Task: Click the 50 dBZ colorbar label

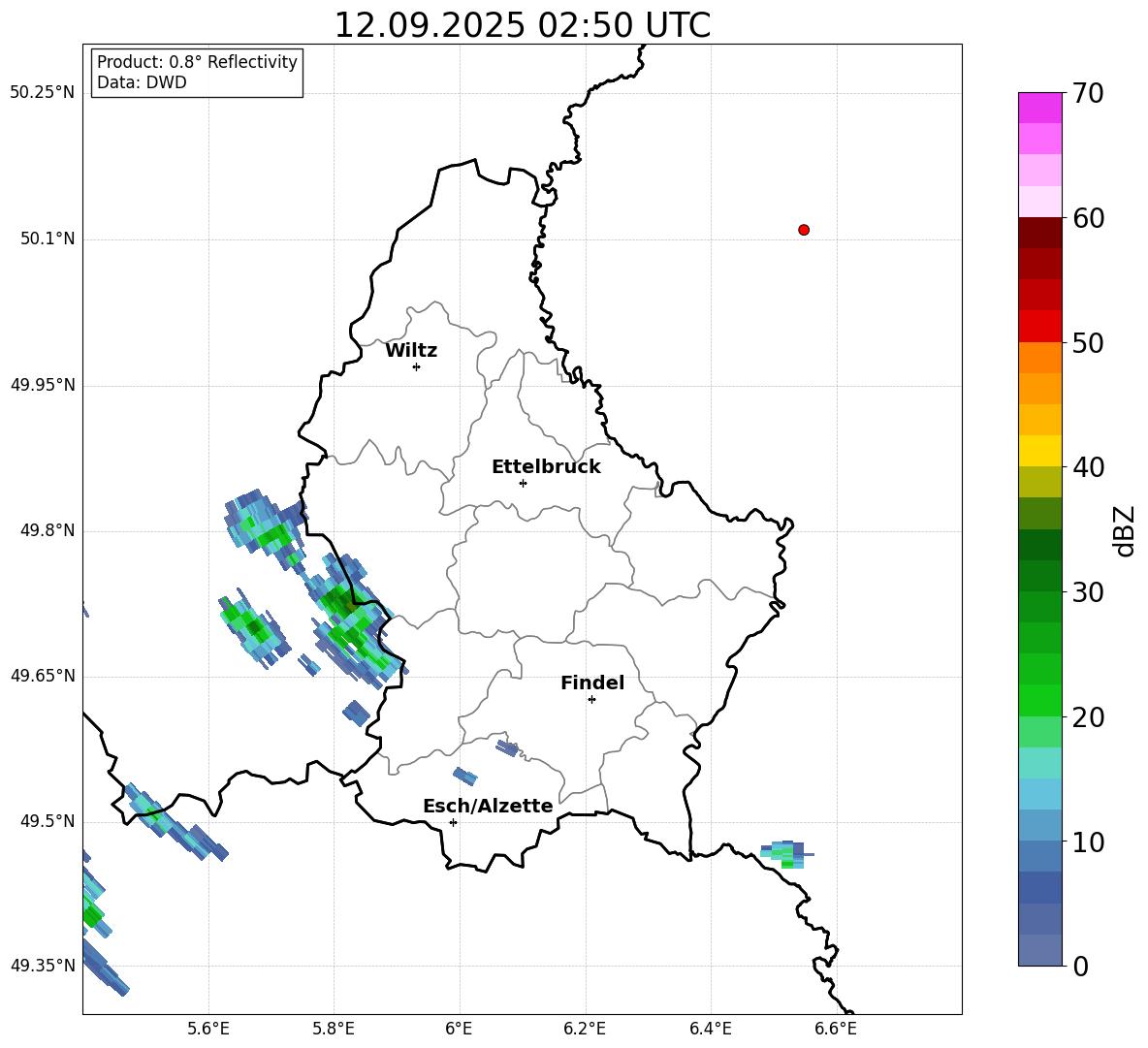Action: 1088,343
